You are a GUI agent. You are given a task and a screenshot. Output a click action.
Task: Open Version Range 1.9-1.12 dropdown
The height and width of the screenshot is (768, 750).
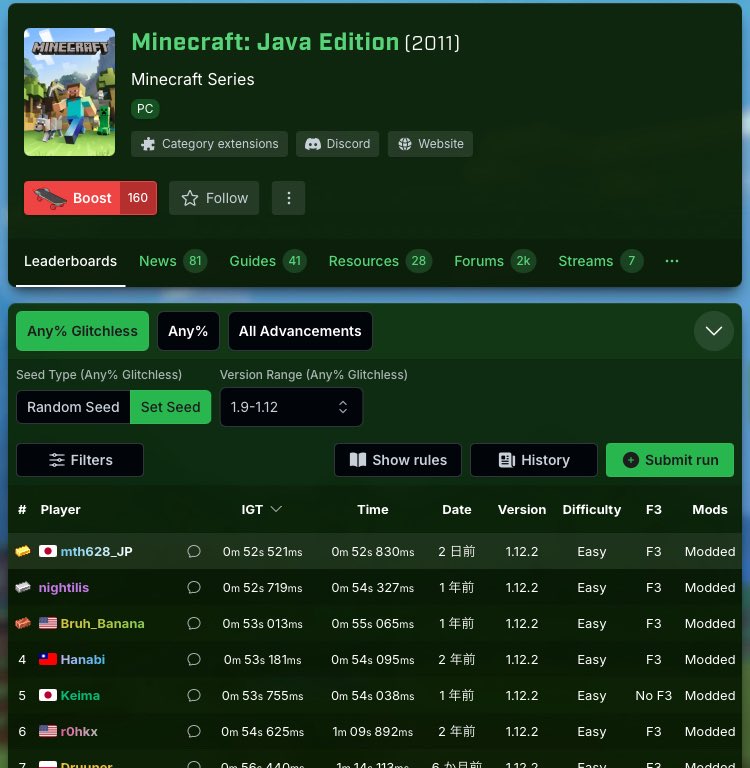click(x=291, y=407)
